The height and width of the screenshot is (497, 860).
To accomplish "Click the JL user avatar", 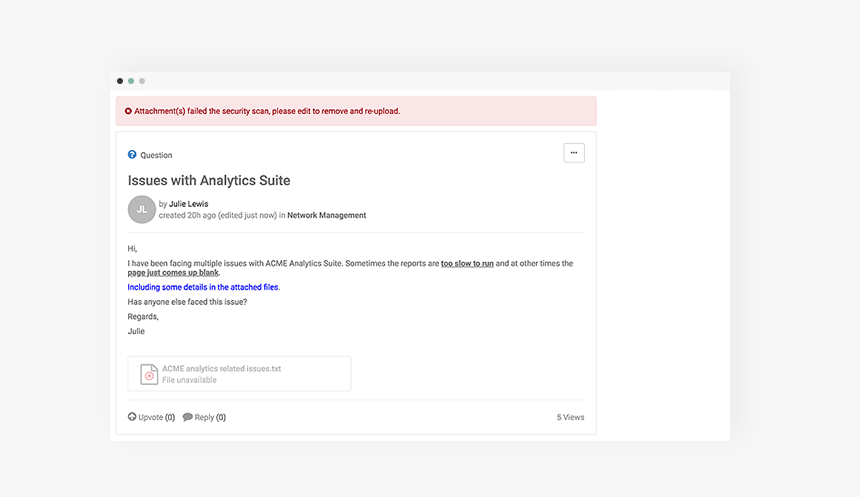I will click(142, 209).
